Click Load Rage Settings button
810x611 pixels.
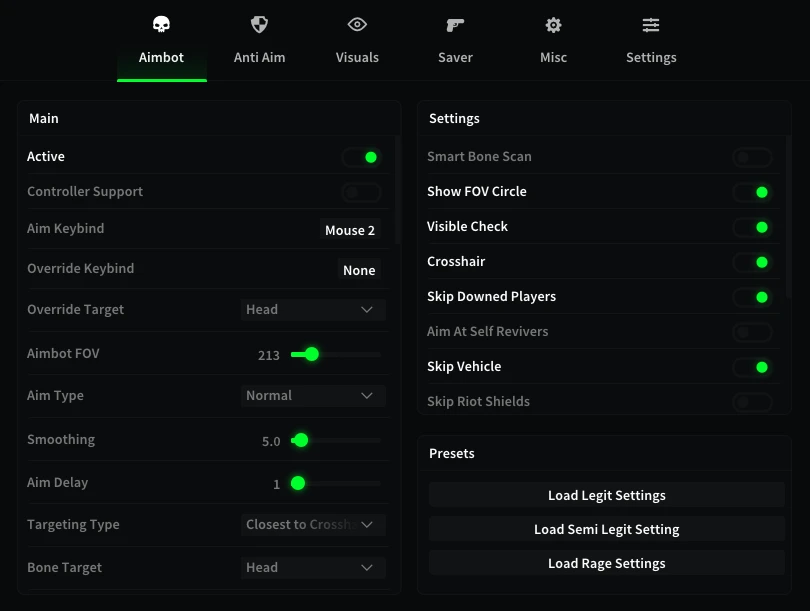606,563
